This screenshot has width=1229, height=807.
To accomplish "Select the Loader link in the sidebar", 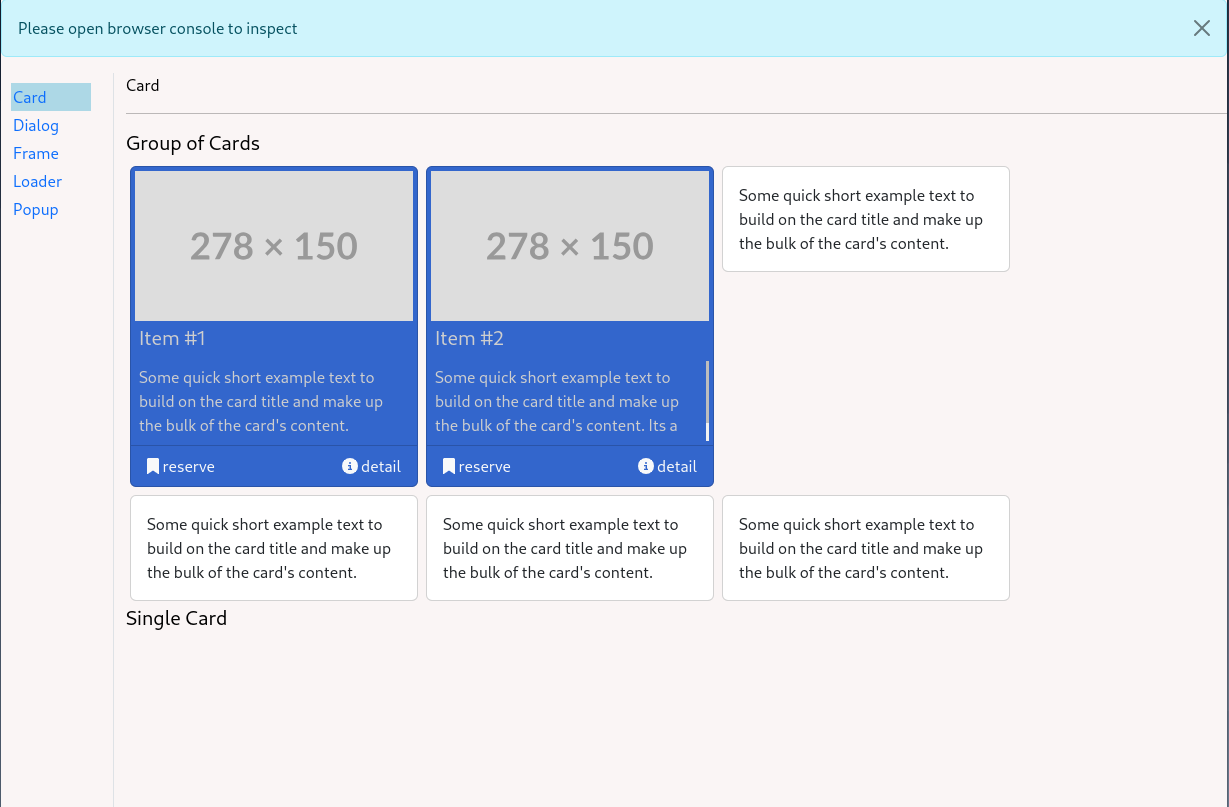I will point(38,181).
